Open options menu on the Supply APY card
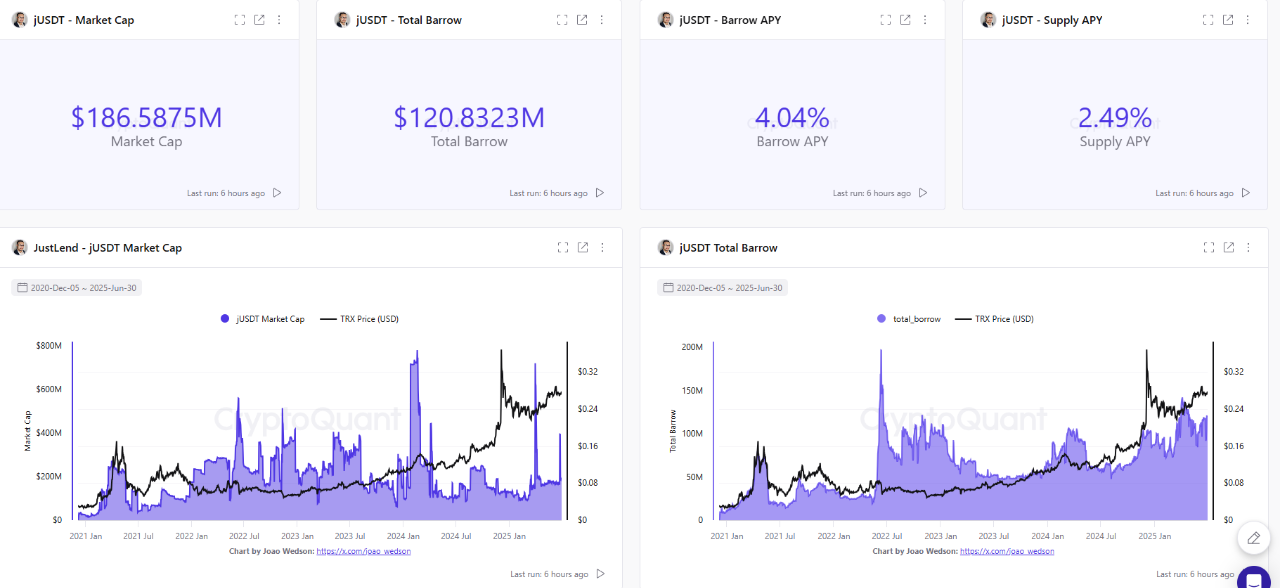 [1247, 18]
